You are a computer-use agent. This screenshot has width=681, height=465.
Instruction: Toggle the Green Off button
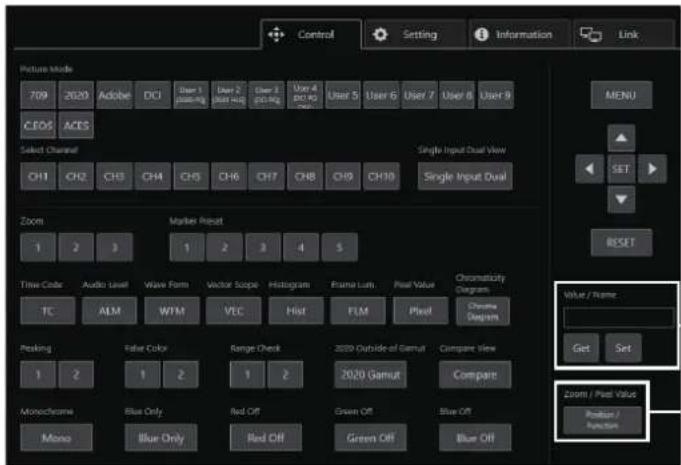point(370,438)
